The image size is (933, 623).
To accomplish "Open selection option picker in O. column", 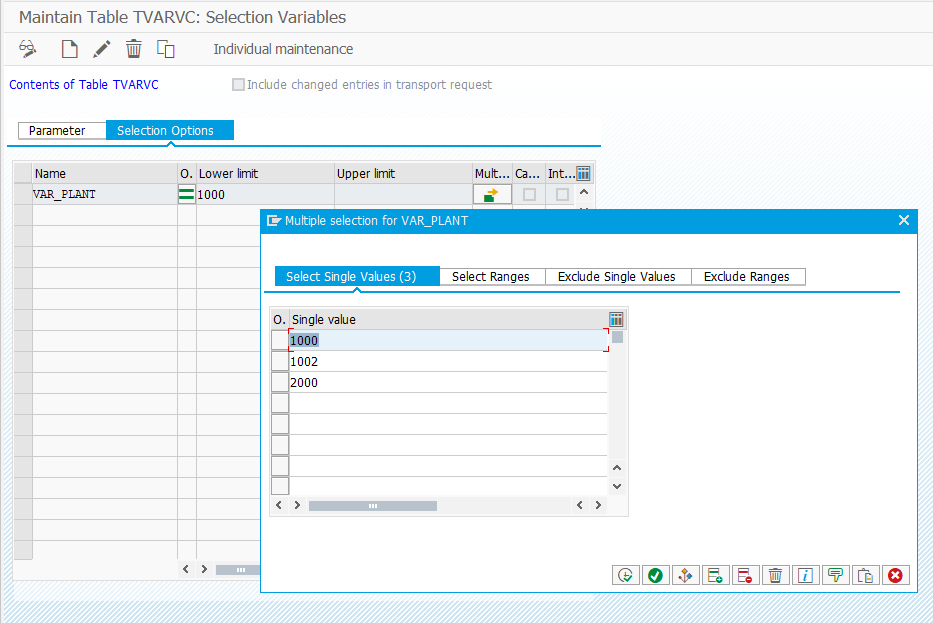I will click(x=186, y=194).
